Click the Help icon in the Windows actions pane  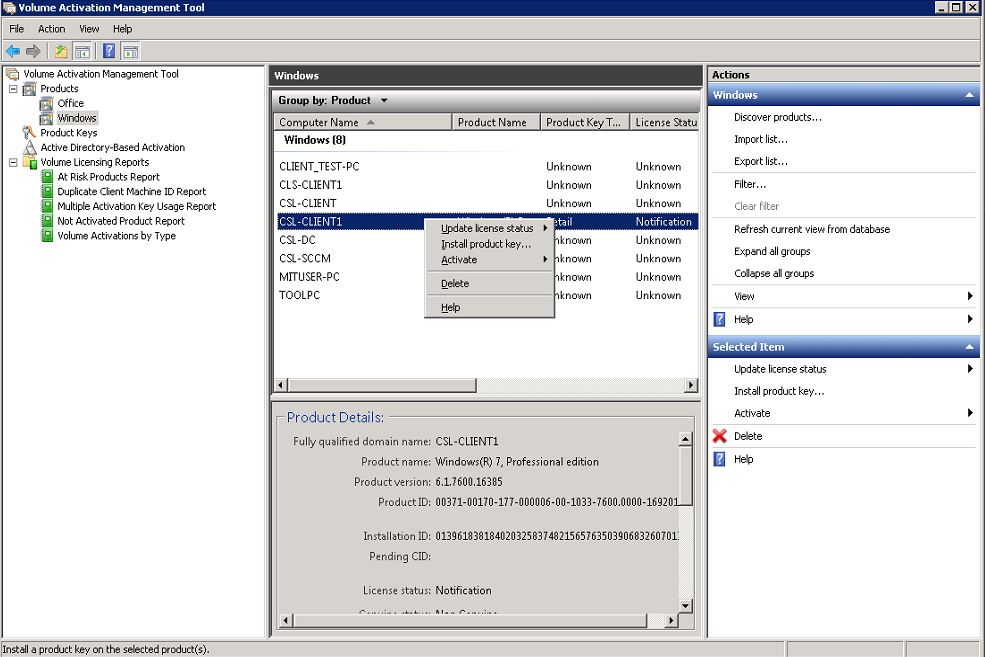719,319
